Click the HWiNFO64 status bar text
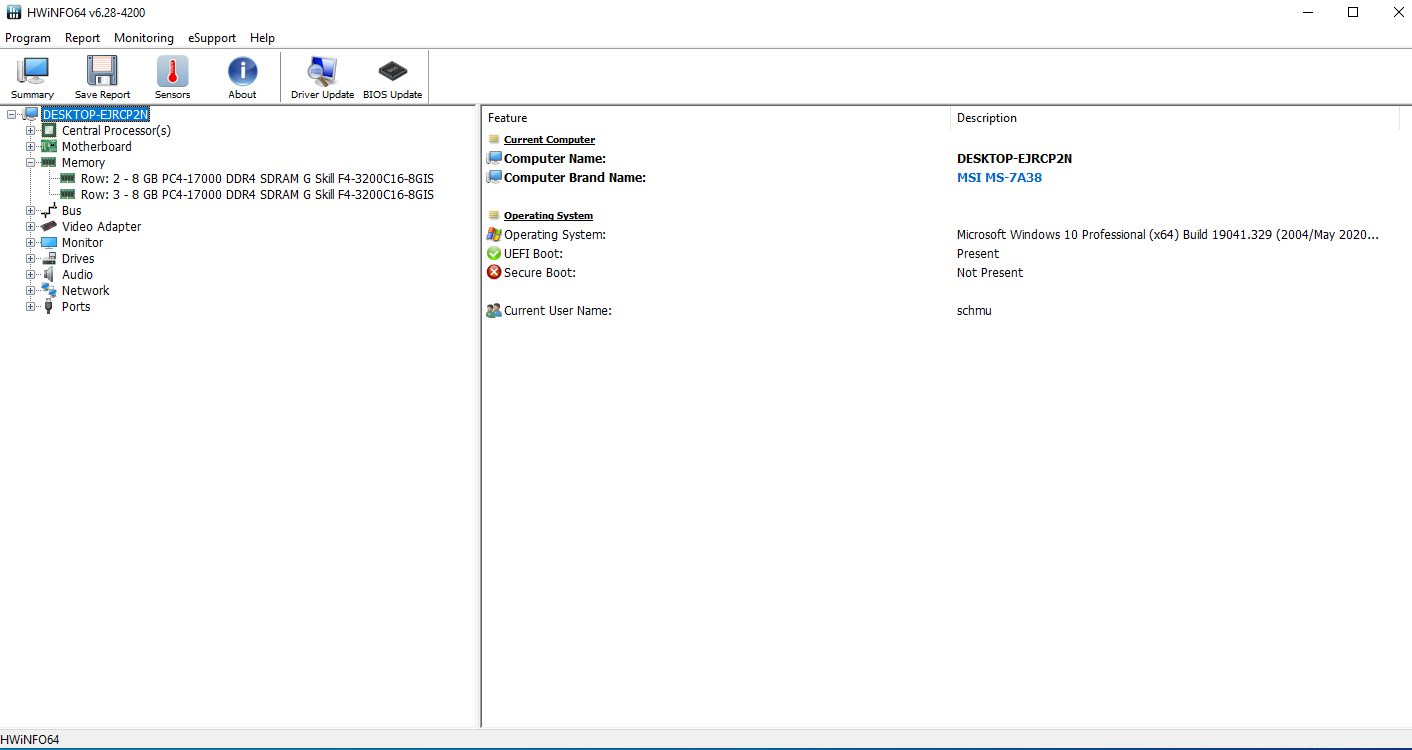This screenshot has height=750, width=1412. click(x=30, y=740)
